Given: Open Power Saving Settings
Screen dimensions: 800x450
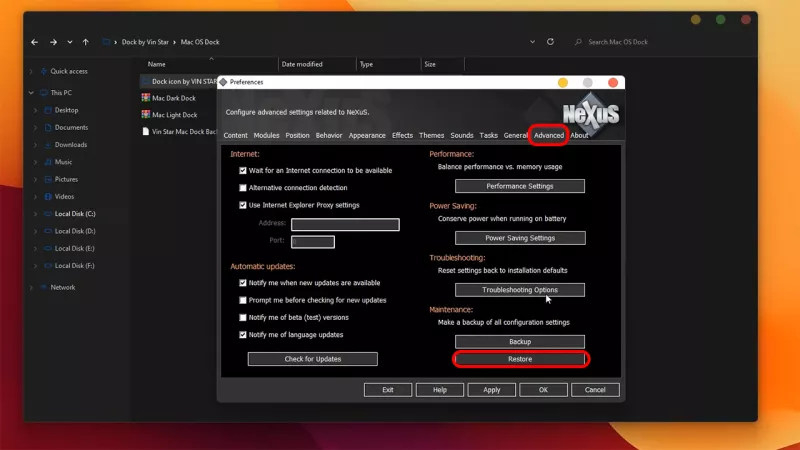Looking at the screenshot, I should pos(520,238).
